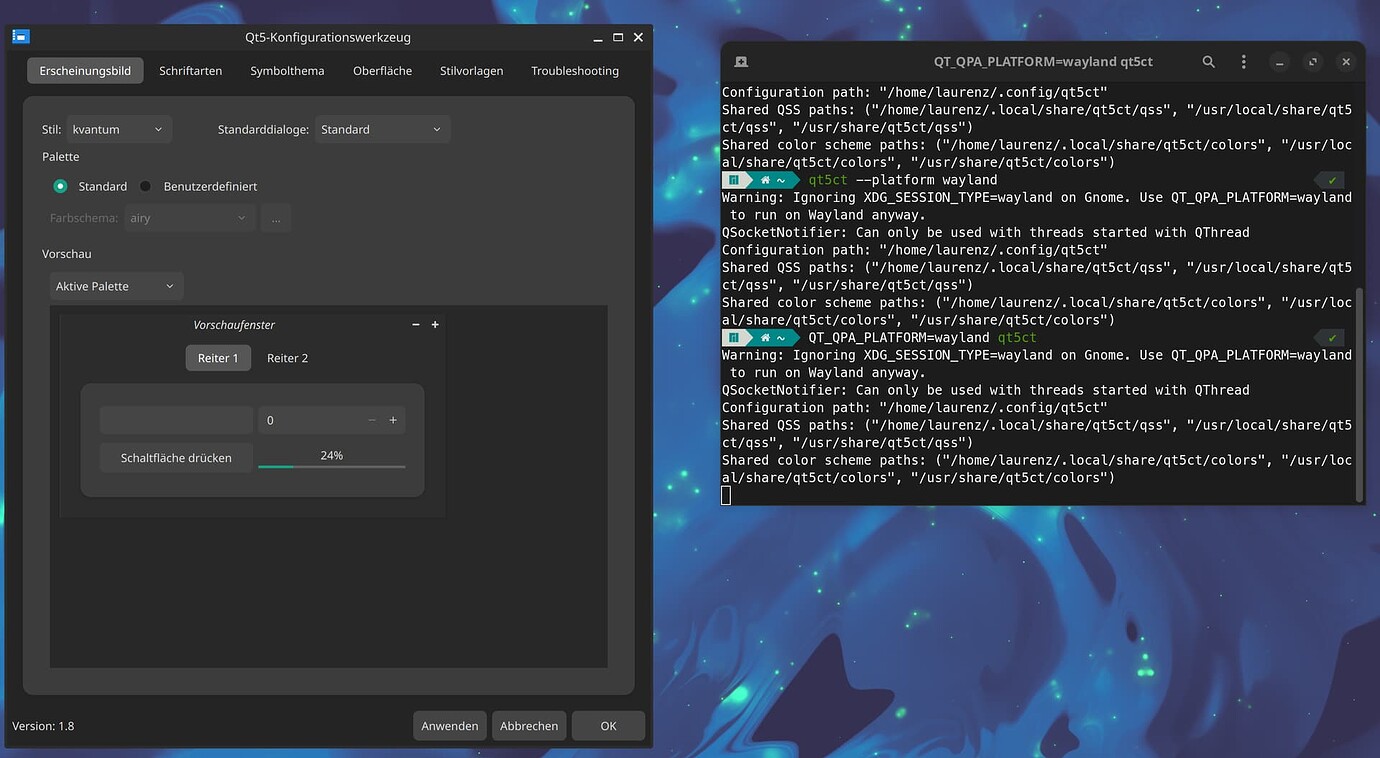Click the Schaltfläche drücken preview button
This screenshot has height=758, width=1380.
tap(176, 457)
